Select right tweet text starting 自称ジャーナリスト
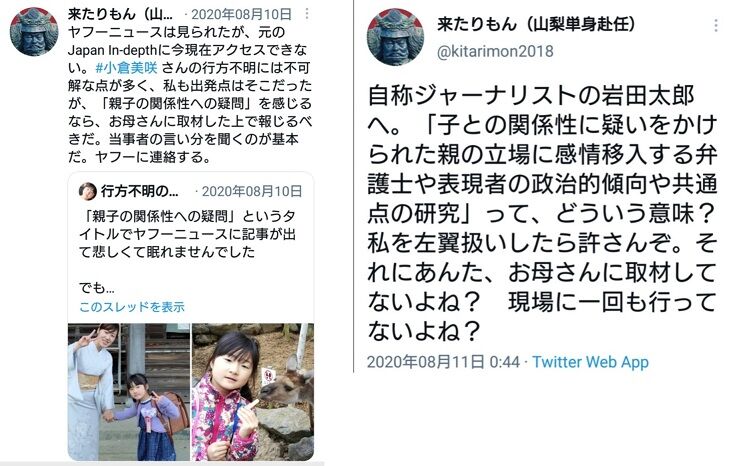The height and width of the screenshot is (466, 729). tap(542, 213)
